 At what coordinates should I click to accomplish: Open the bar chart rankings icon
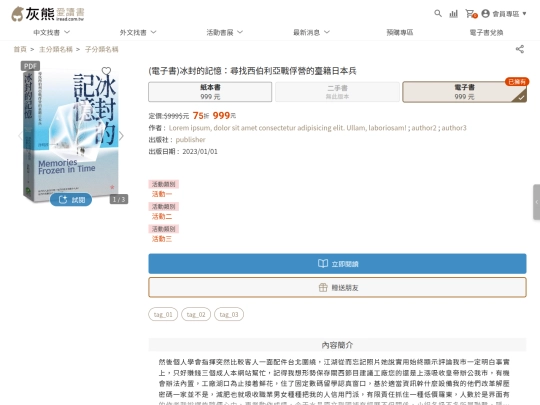pos(454,14)
